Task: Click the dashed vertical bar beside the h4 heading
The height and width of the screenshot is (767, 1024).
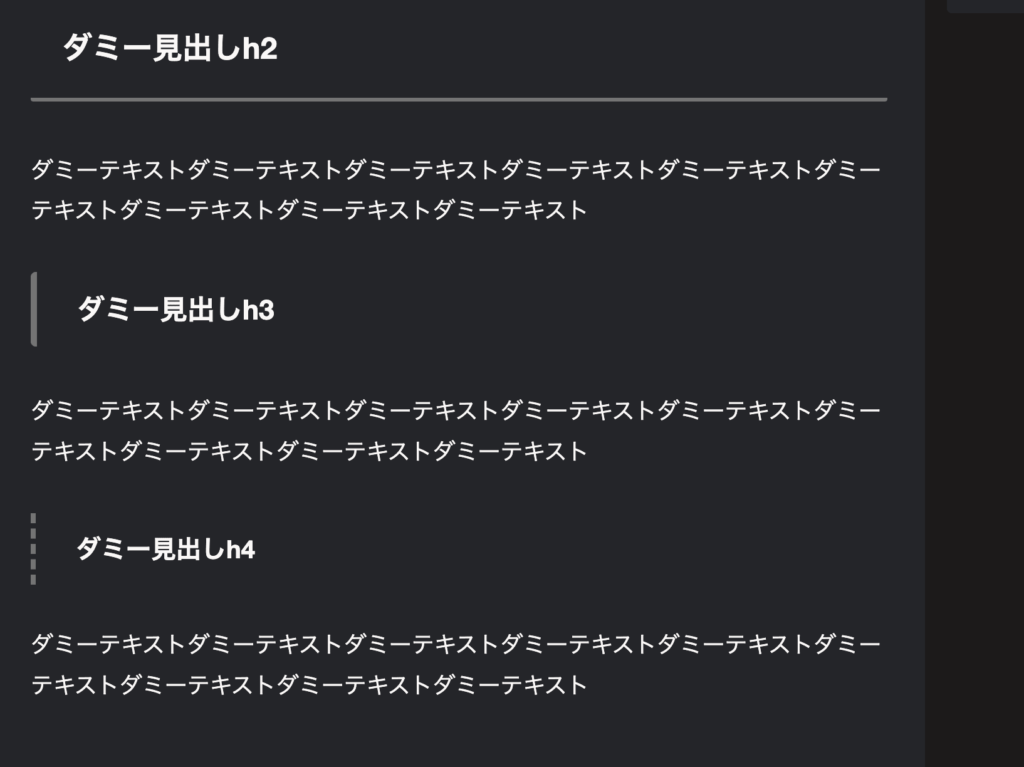Action: click(33, 549)
